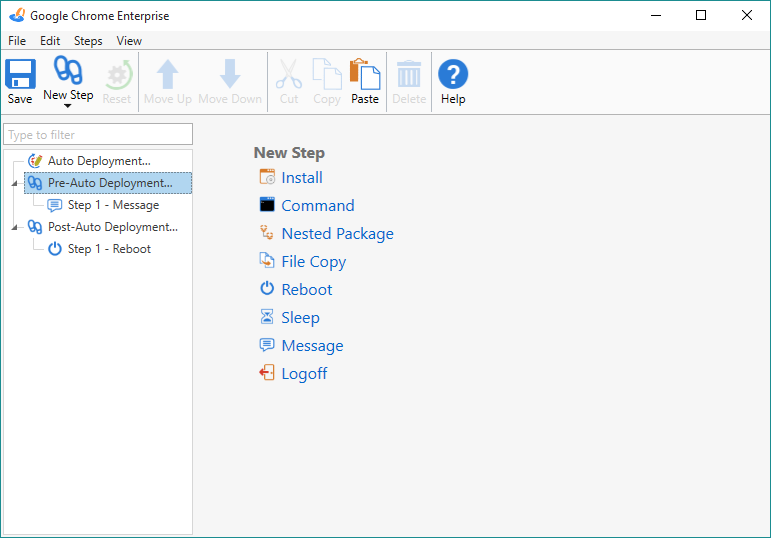Click the Nested Package icon
The height and width of the screenshot is (538, 771).
267,232
